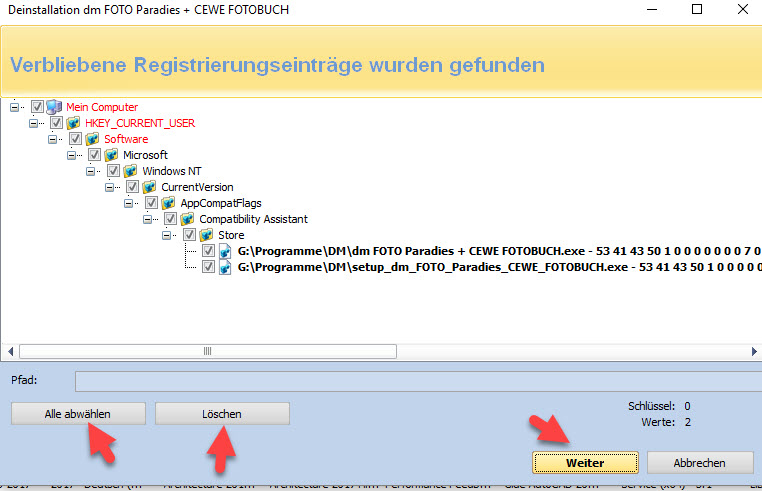Collapse the Mein Computer node

coord(14,107)
